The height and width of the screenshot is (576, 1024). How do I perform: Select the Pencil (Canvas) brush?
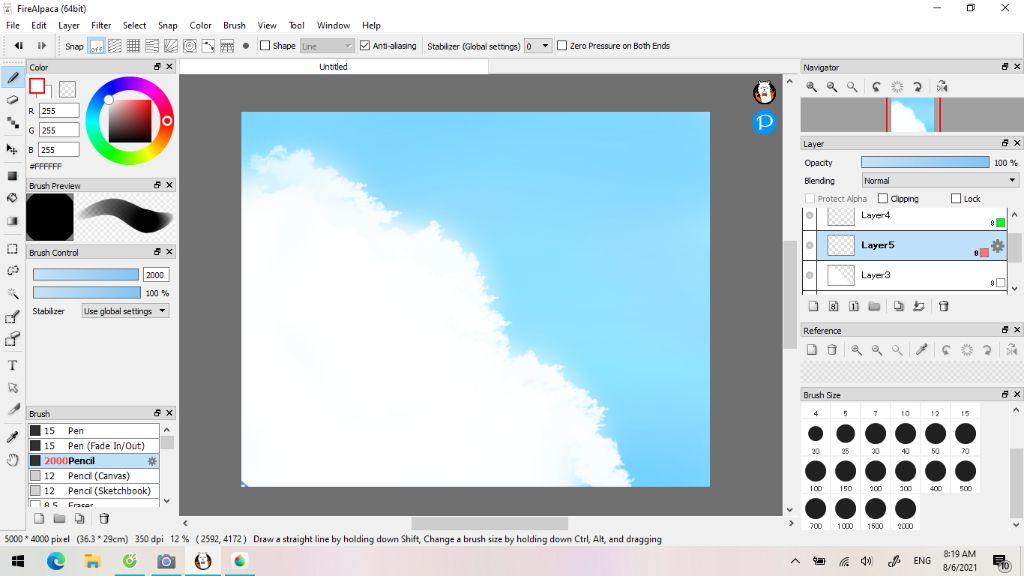pyautogui.click(x=94, y=476)
